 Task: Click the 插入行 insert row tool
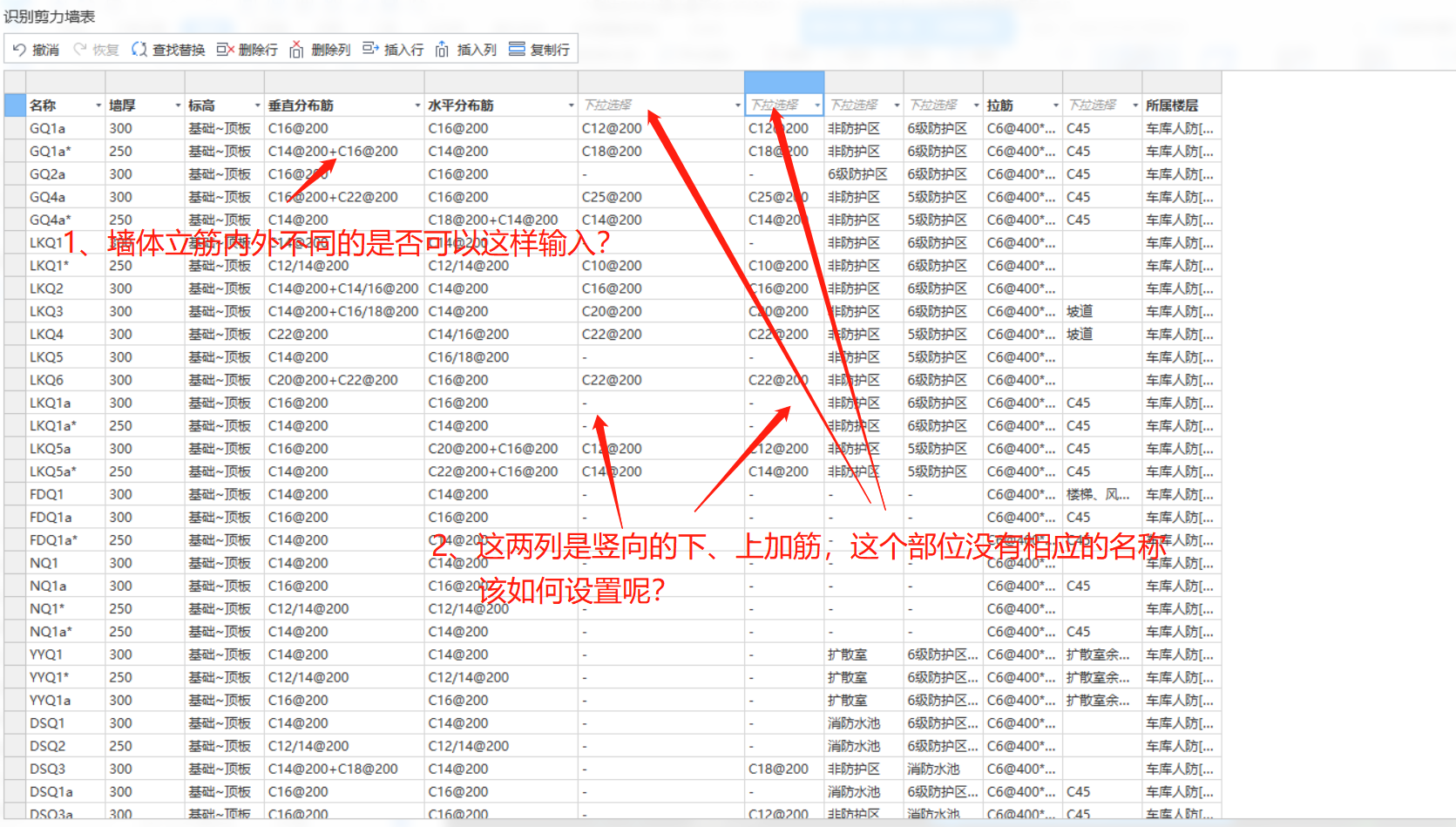point(393,50)
